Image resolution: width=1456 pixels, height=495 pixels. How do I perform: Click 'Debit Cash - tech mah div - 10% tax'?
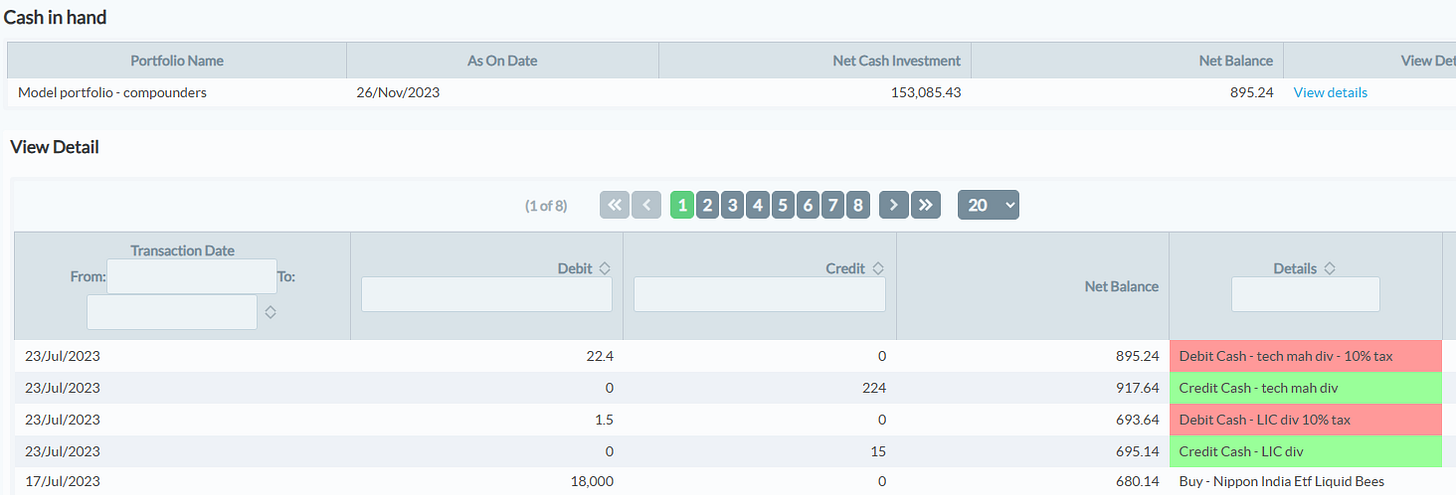(x=1305, y=356)
